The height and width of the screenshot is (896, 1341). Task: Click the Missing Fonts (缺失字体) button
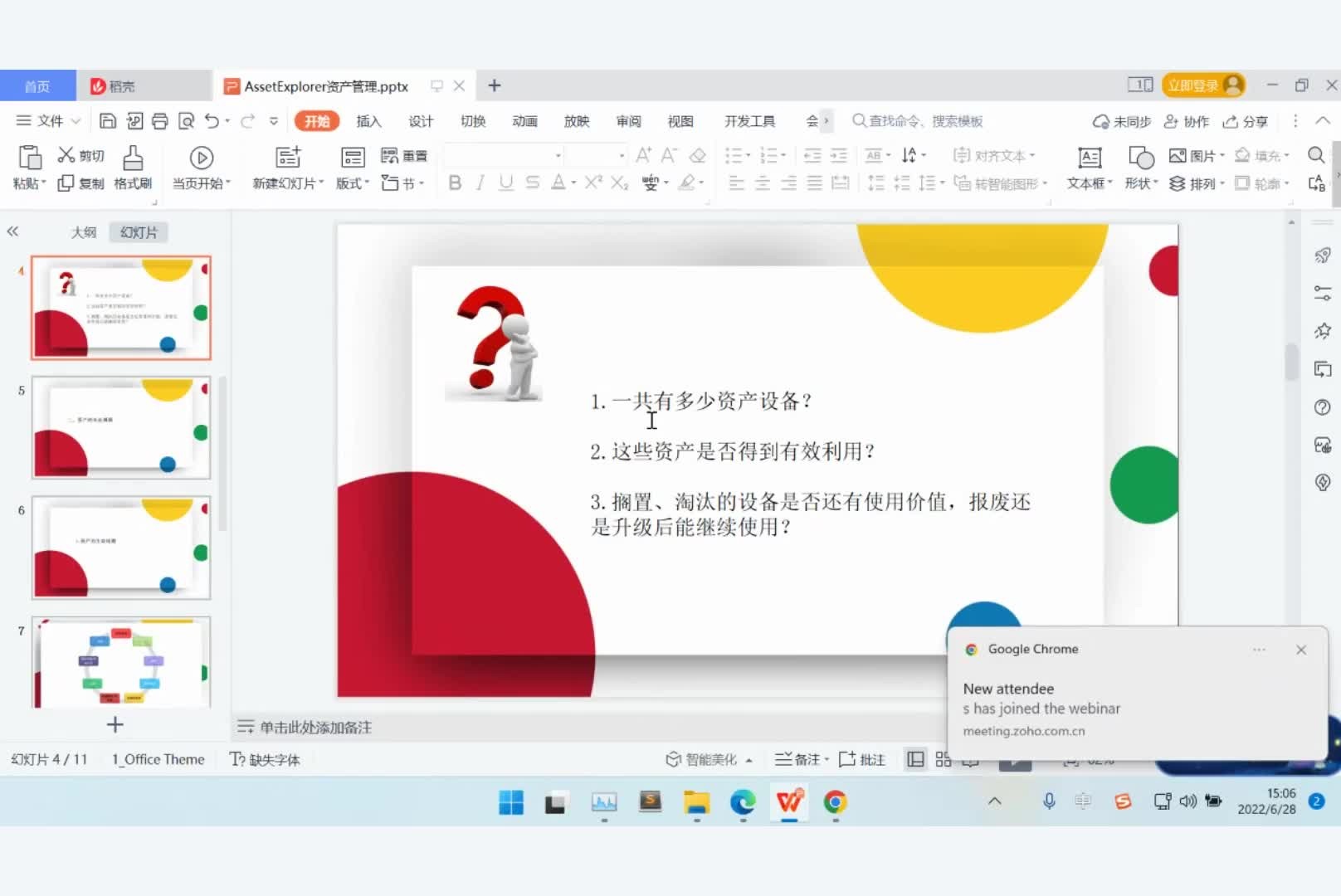click(x=265, y=759)
